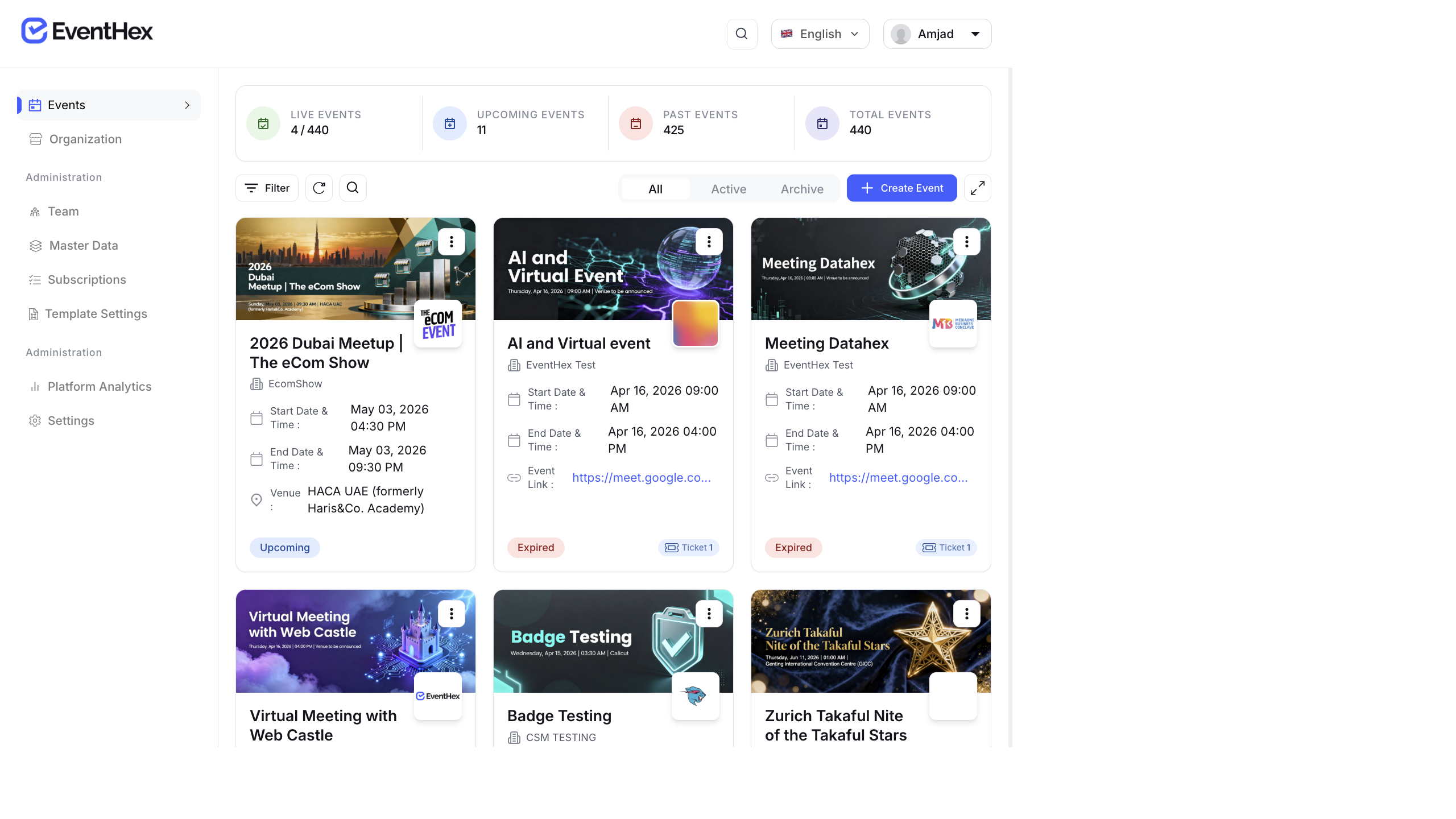Image resolution: width=1456 pixels, height=819 pixels.
Task: Click the Subscriptions icon
Action: [35, 279]
